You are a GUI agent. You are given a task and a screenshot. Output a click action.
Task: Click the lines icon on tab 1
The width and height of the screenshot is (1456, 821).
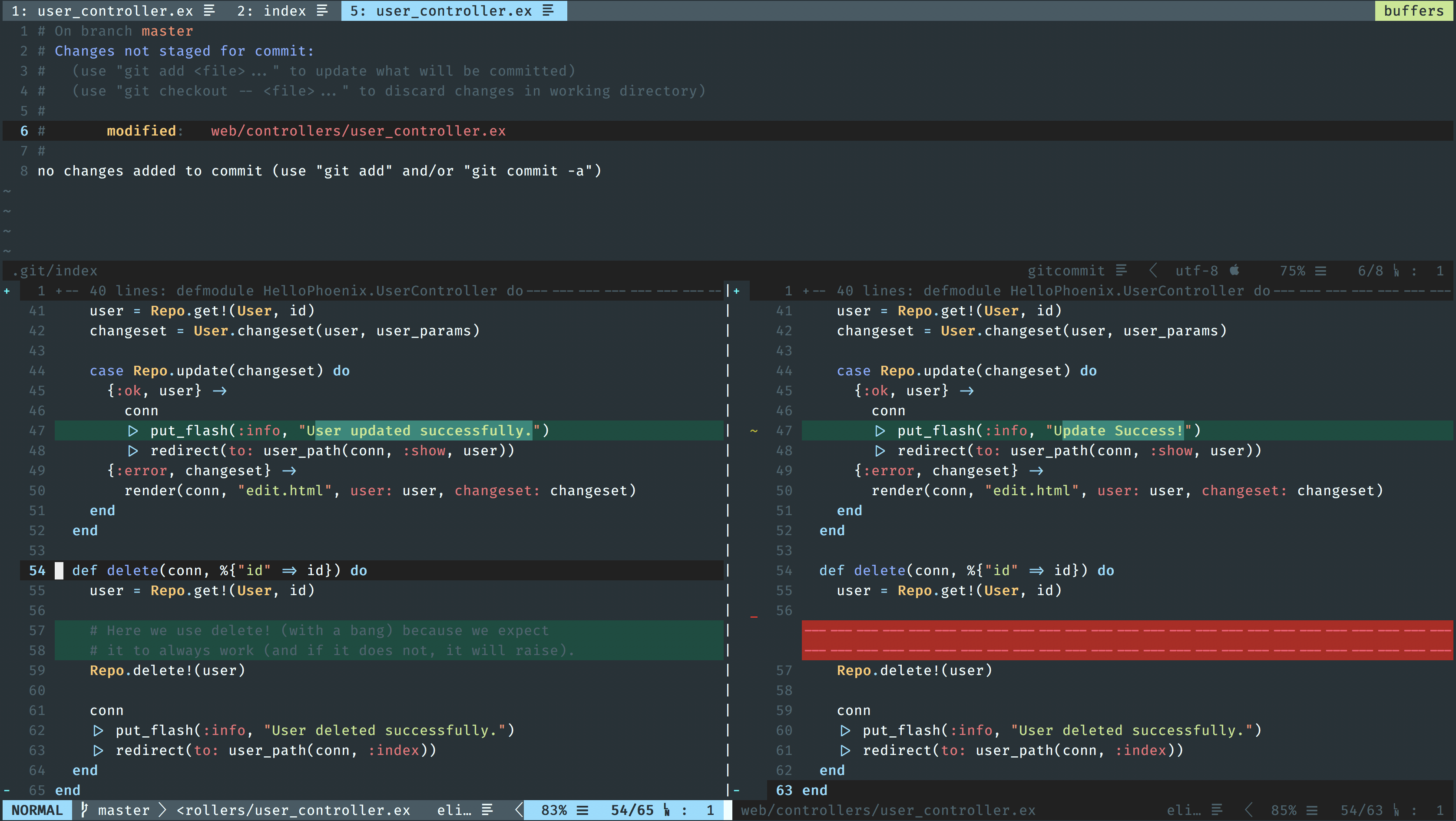(209, 11)
